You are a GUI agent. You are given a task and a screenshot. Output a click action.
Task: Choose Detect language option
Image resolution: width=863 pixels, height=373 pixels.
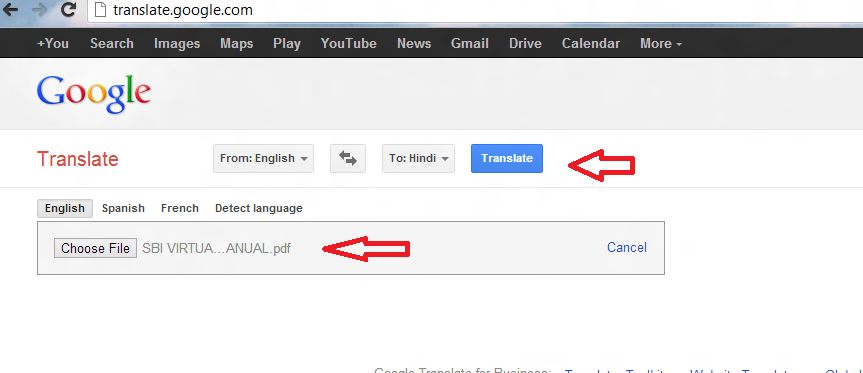(x=259, y=209)
